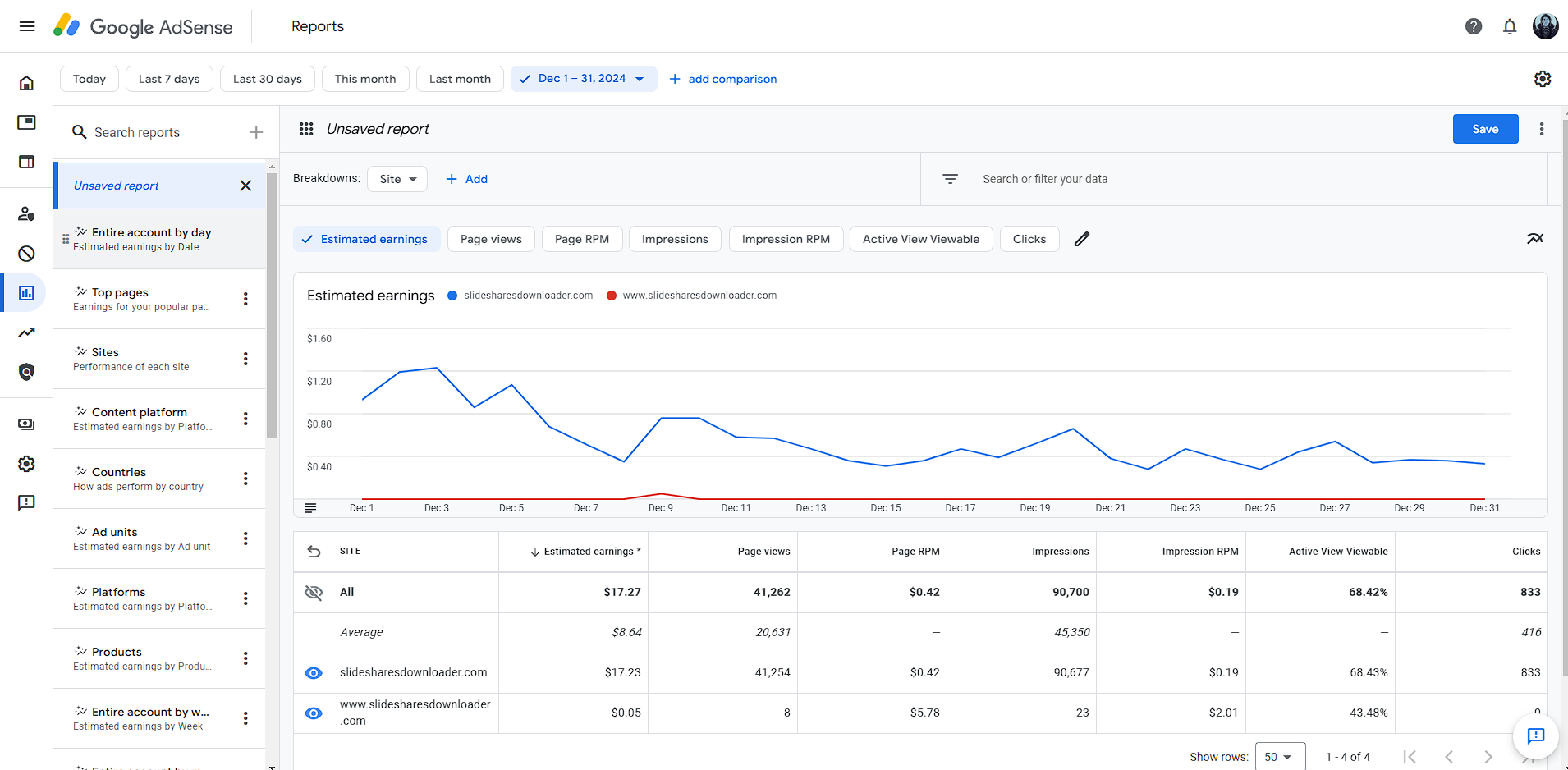Image resolution: width=1568 pixels, height=770 pixels.
Task: Open the Dec 1 – 31, 2024 date dropdown
Action: click(x=584, y=79)
